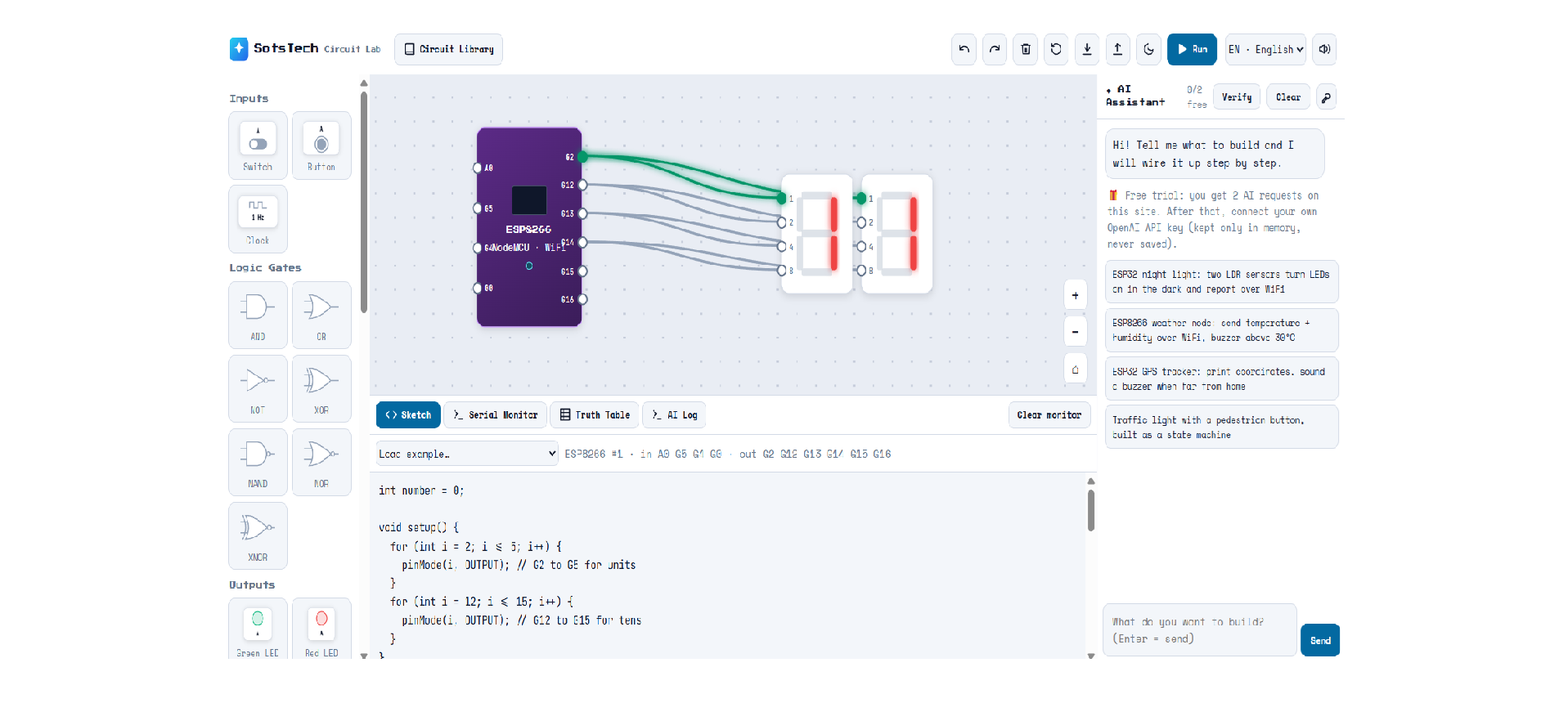Open the Serial Monitor tab
The height and width of the screenshot is (703, 1568).
point(496,415)
